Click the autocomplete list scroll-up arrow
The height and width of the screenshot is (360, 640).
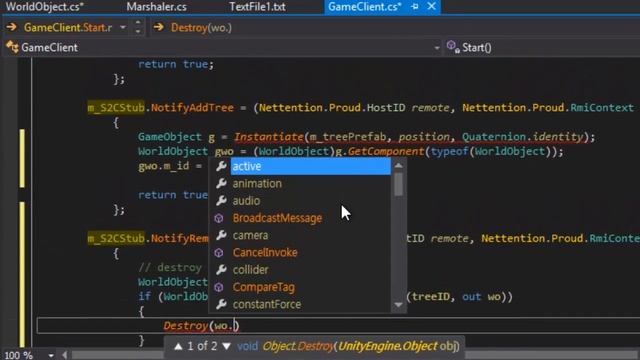point(399,165)
